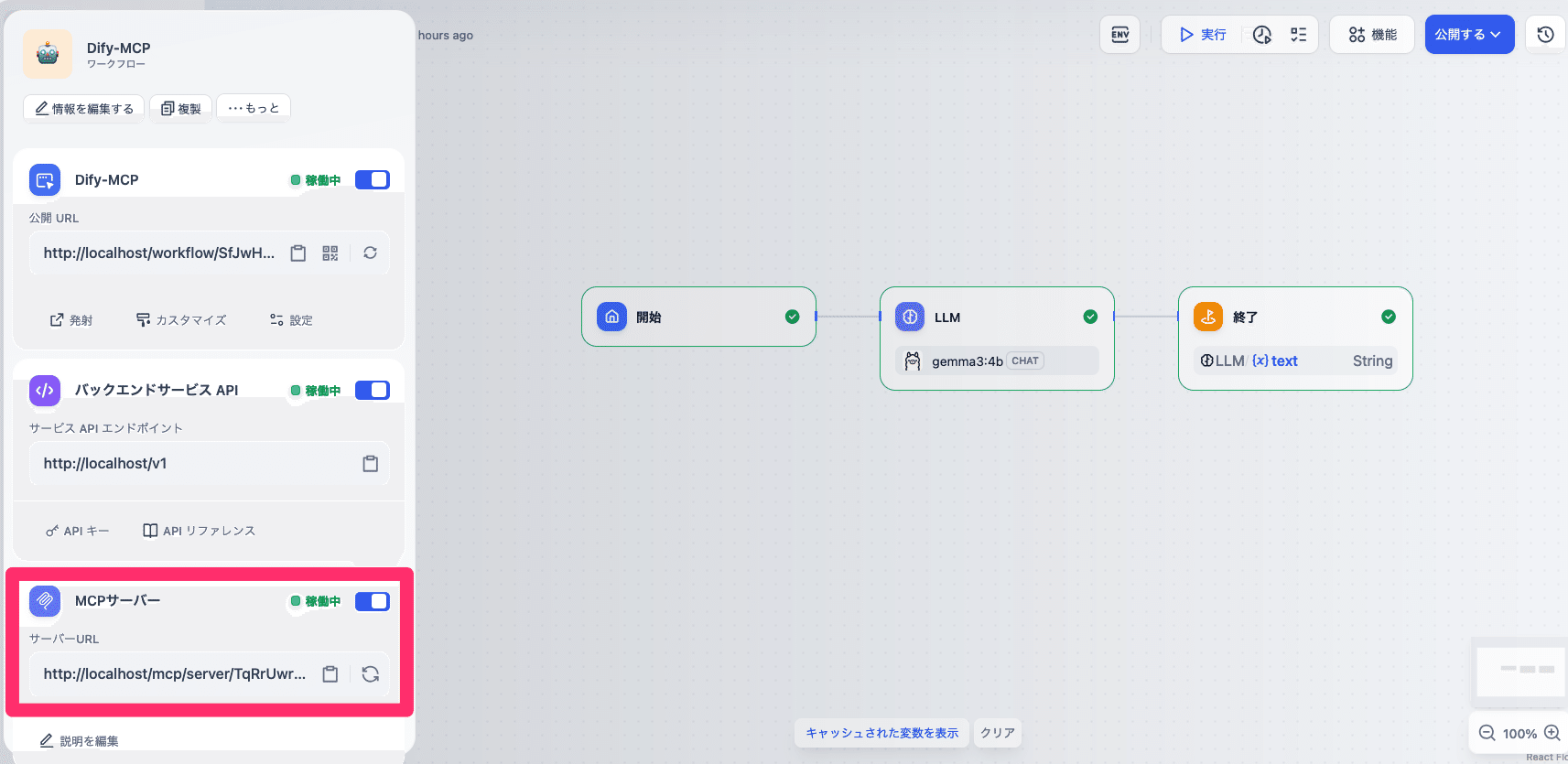This screenshot has height=764, width=1568.
Task: Open the もっと more options menu
Action: pyautogui.click(x=254, y=108)
